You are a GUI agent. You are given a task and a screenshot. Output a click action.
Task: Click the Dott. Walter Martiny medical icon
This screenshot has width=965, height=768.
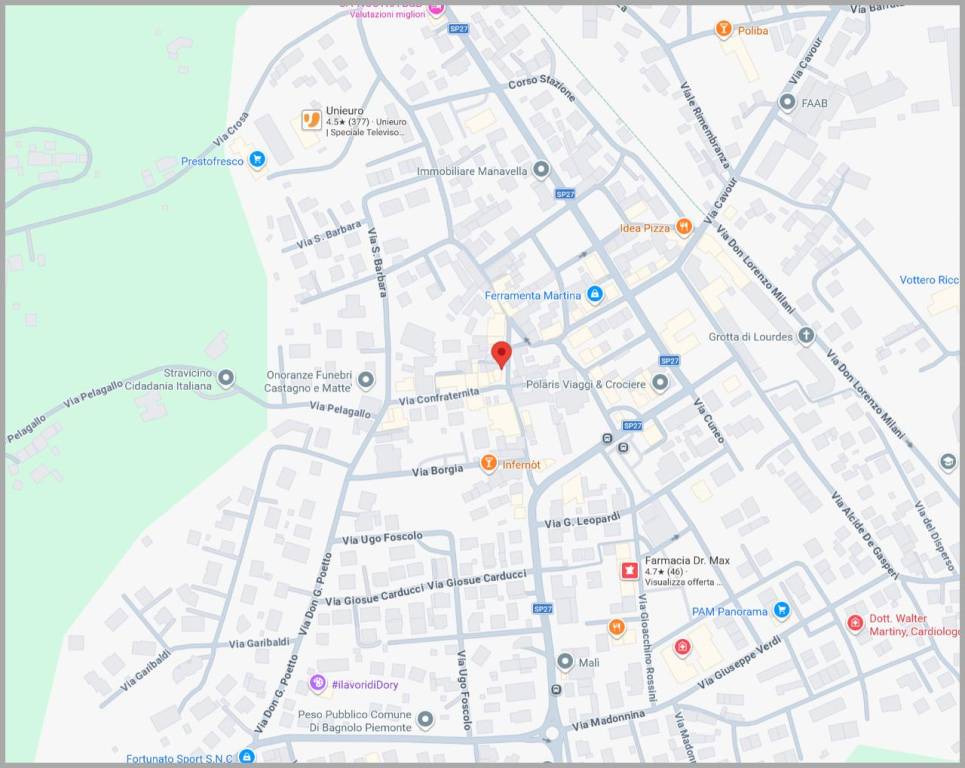pyautogui.click(x=855, y=623)
